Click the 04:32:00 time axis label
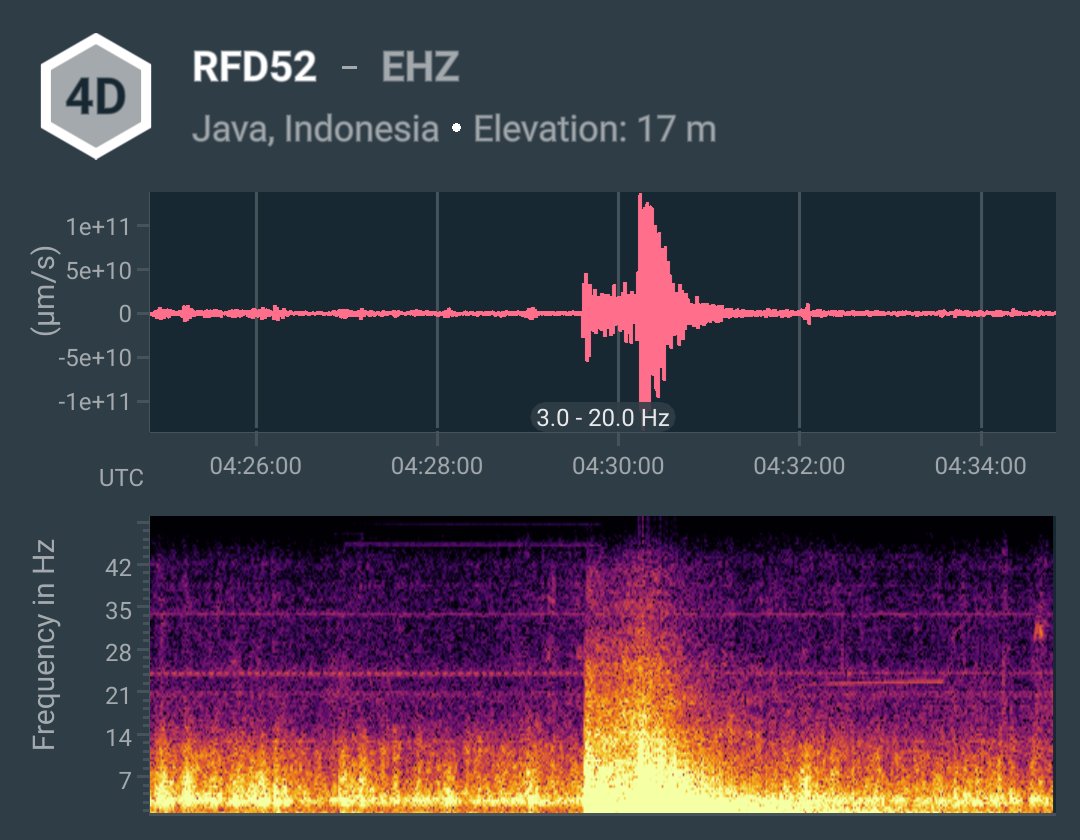Screen dimensions: 1080x840 799,465
